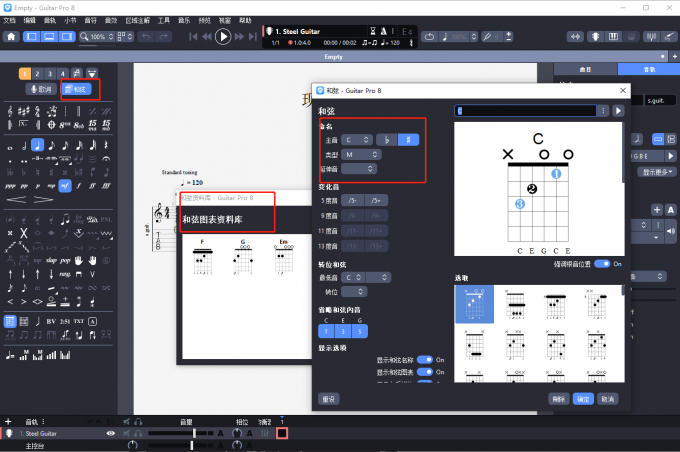
Task: Select the sharp (♯) accidental in the chord dialog
Action: click(x=409, y=140)
